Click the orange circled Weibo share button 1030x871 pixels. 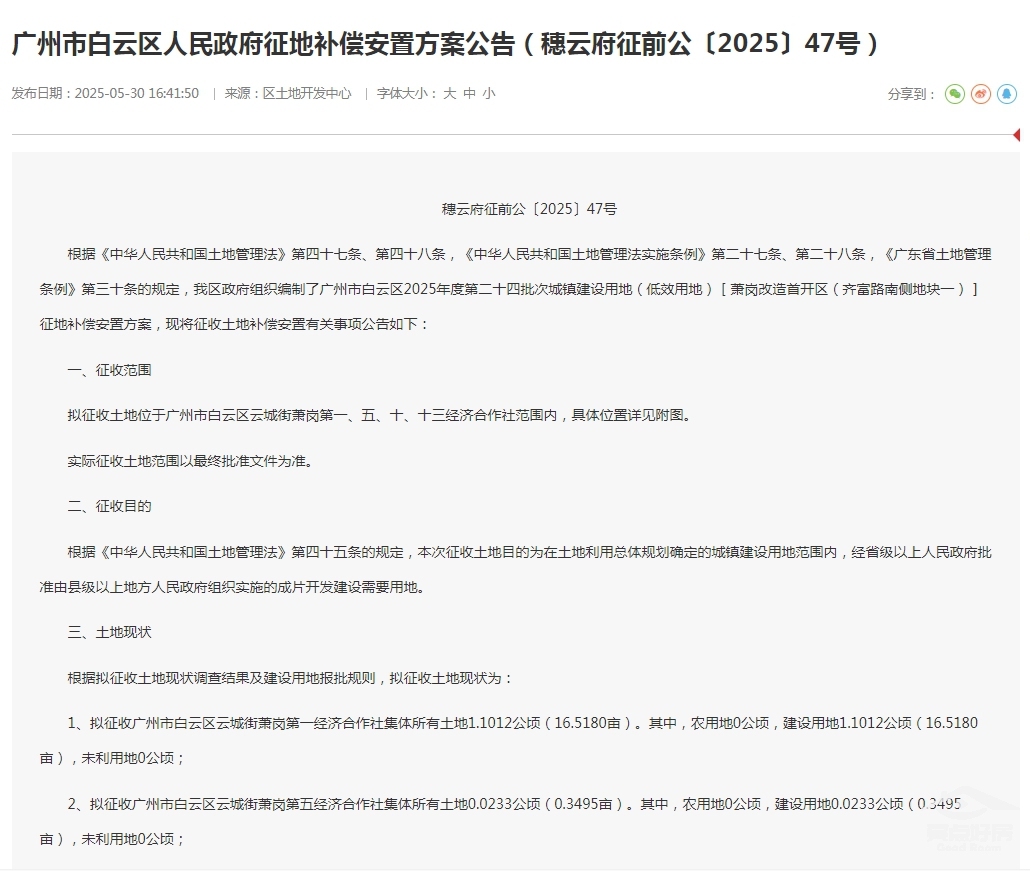tap(980, 94)
